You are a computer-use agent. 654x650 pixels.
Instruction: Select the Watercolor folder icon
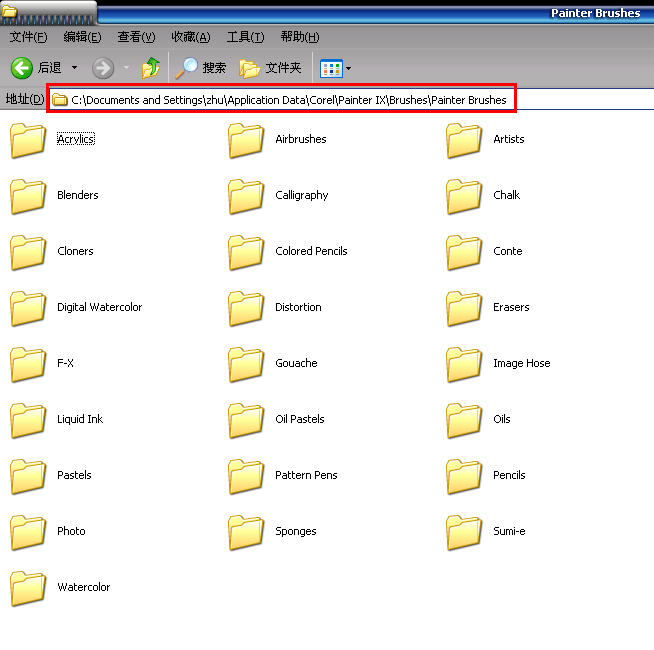click(x=28, y=588)
